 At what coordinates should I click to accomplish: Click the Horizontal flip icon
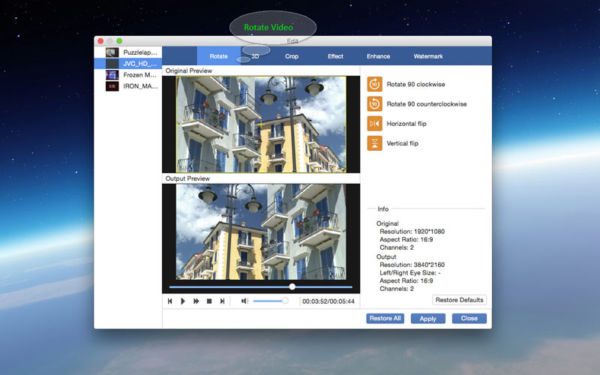375,124
